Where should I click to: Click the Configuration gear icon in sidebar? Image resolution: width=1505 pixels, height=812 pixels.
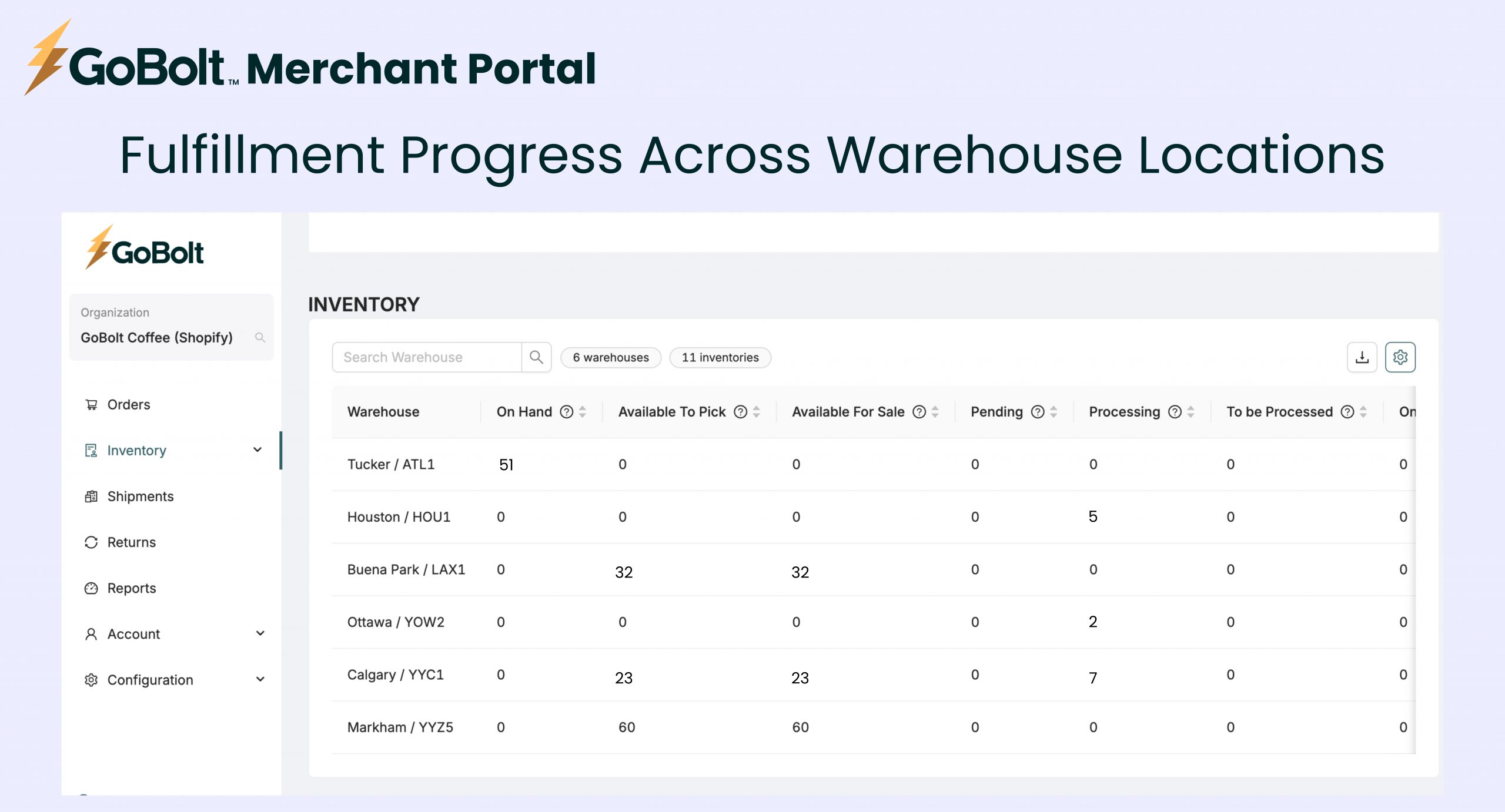(x=91, y=679)
